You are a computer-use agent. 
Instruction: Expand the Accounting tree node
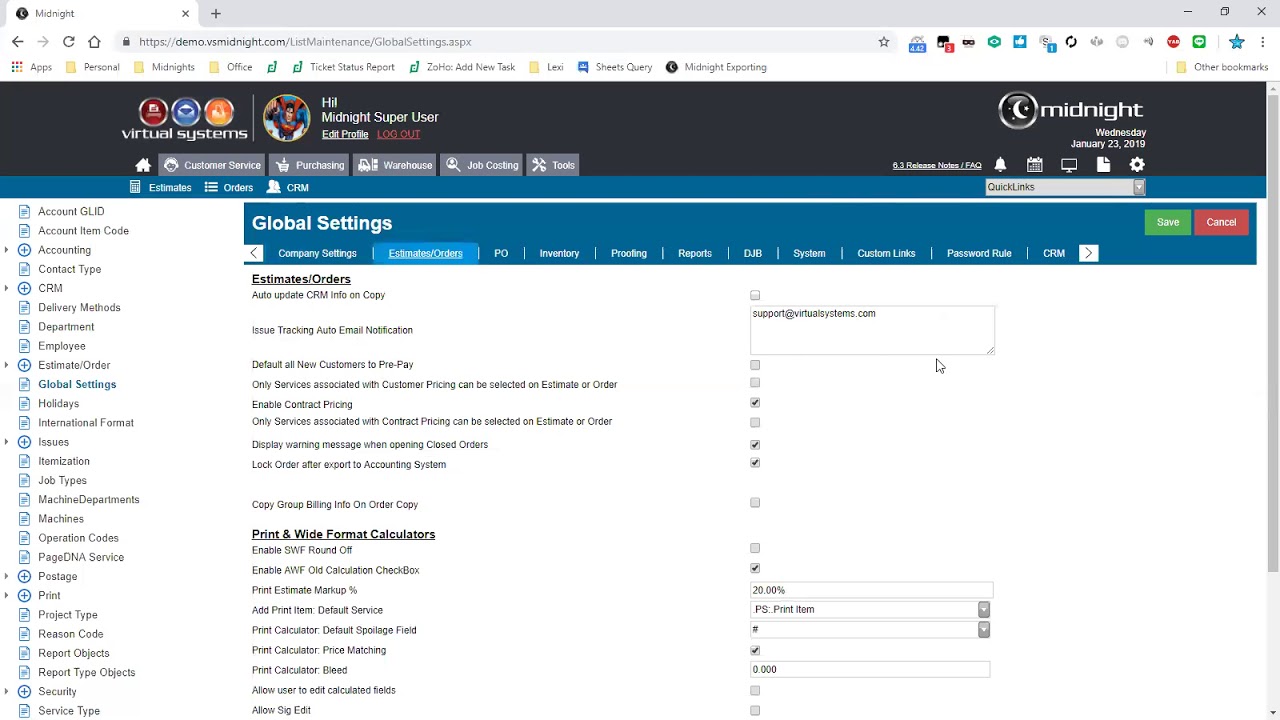[7, 250]
